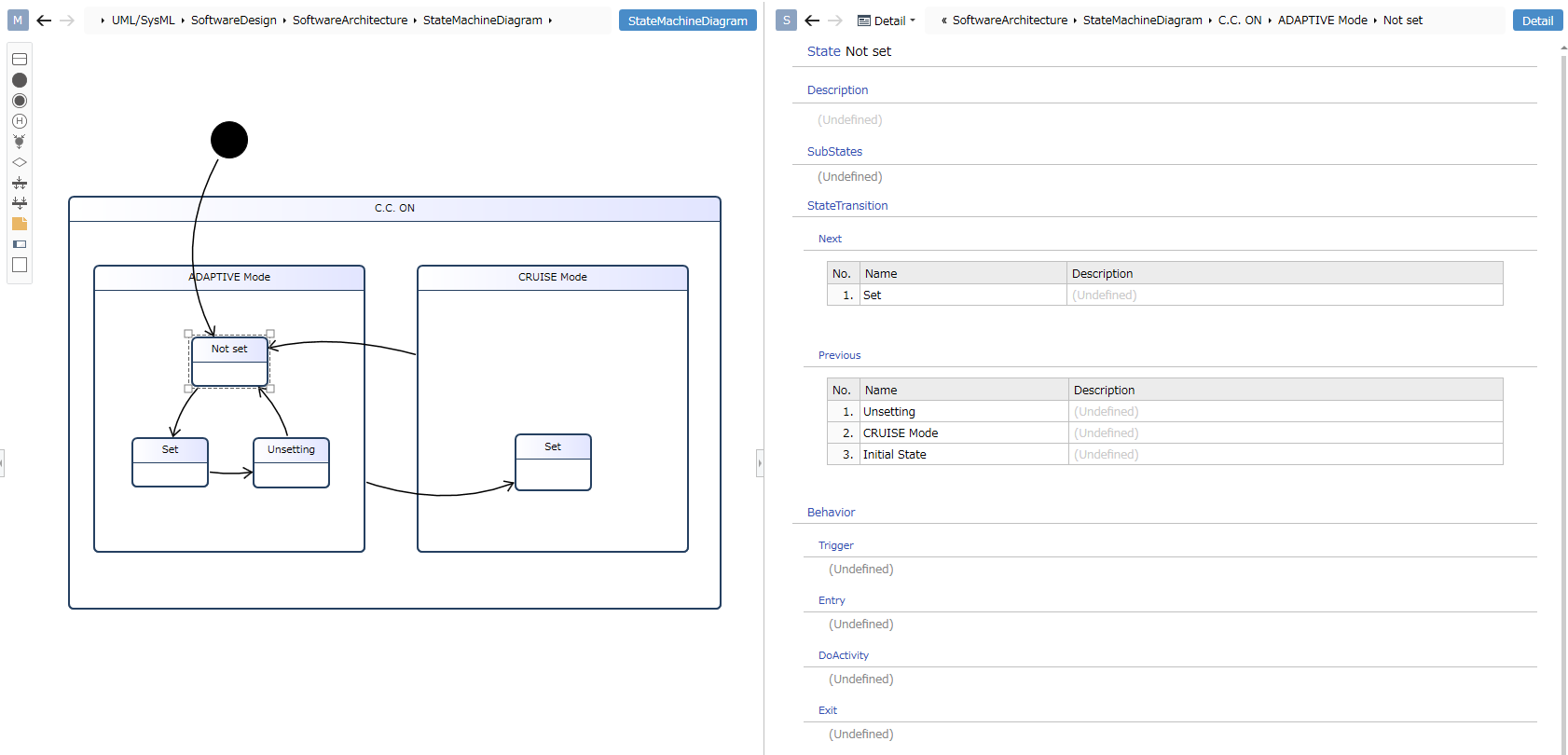Select the Unsetting state in diagram
The height and width of the screenshot is (755, 1568).
click(292, 462)
